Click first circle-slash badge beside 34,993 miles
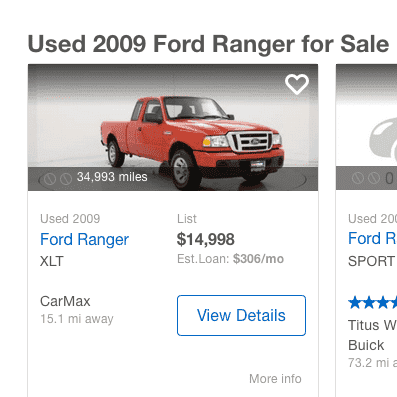The width and height of the screenshot is (397, 397). click(50, 179)
